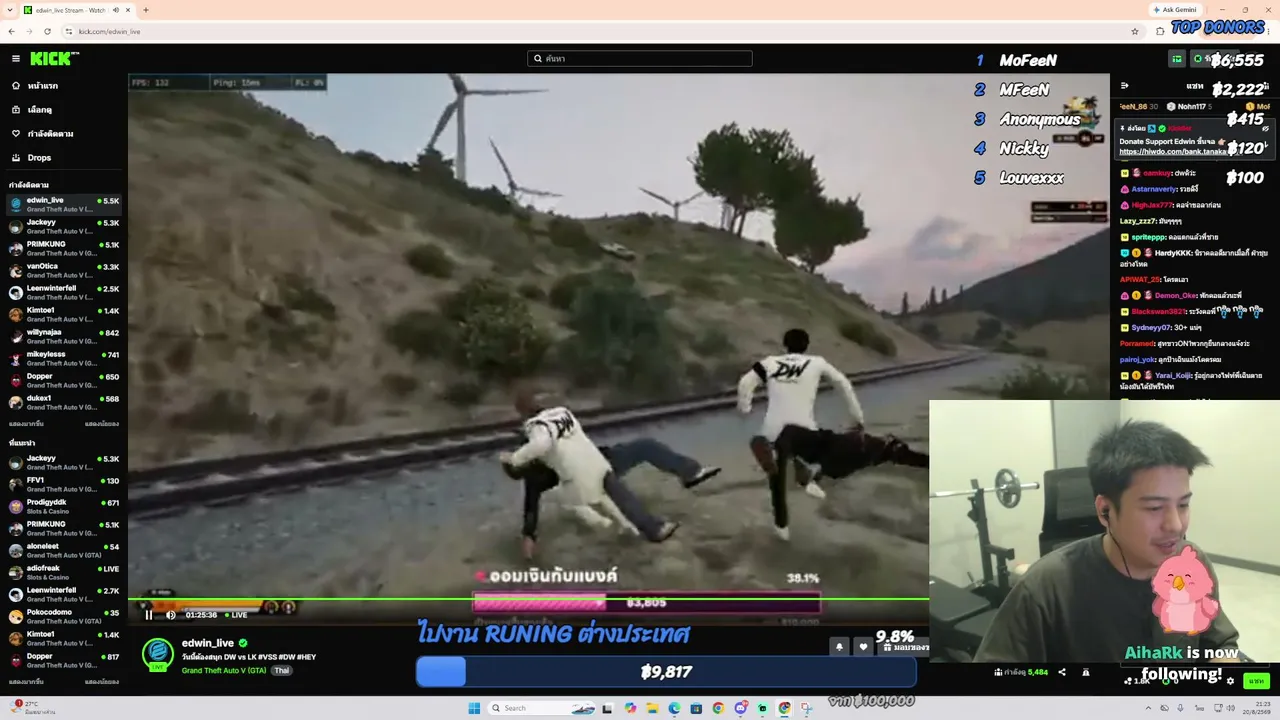The height and width of the screenshot is (720, 1280).
Task: Bookmark this page with the star icon
Action: [1135, 31]
